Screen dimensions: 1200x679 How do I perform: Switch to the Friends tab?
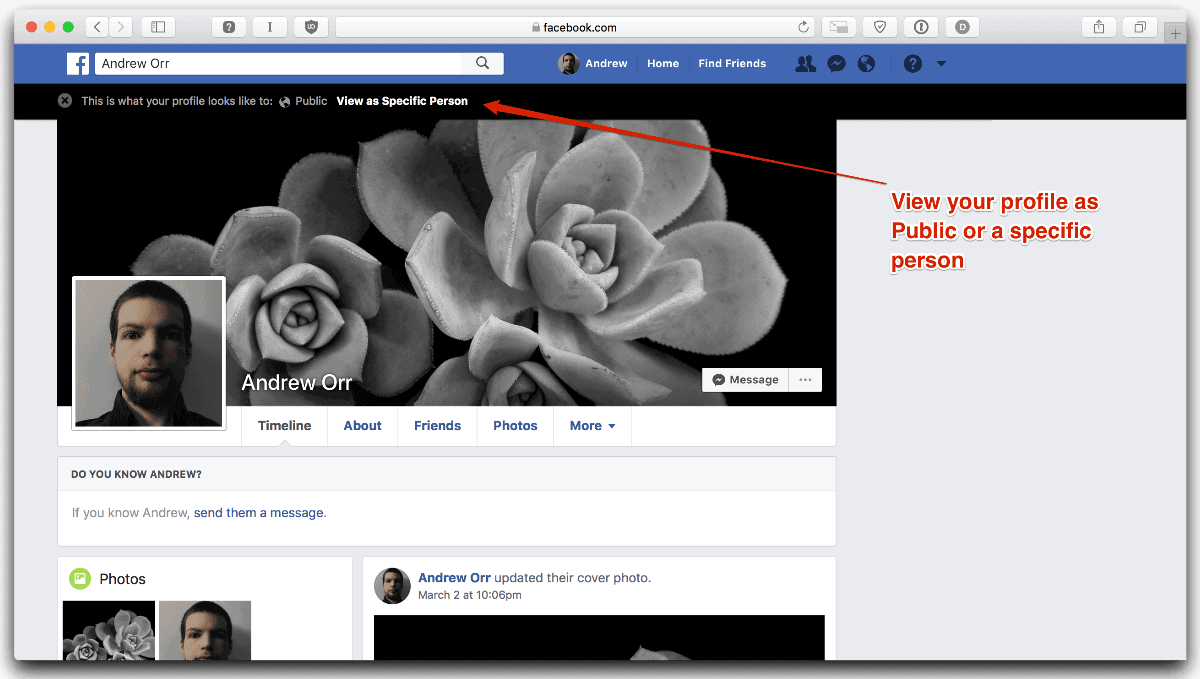437,426
